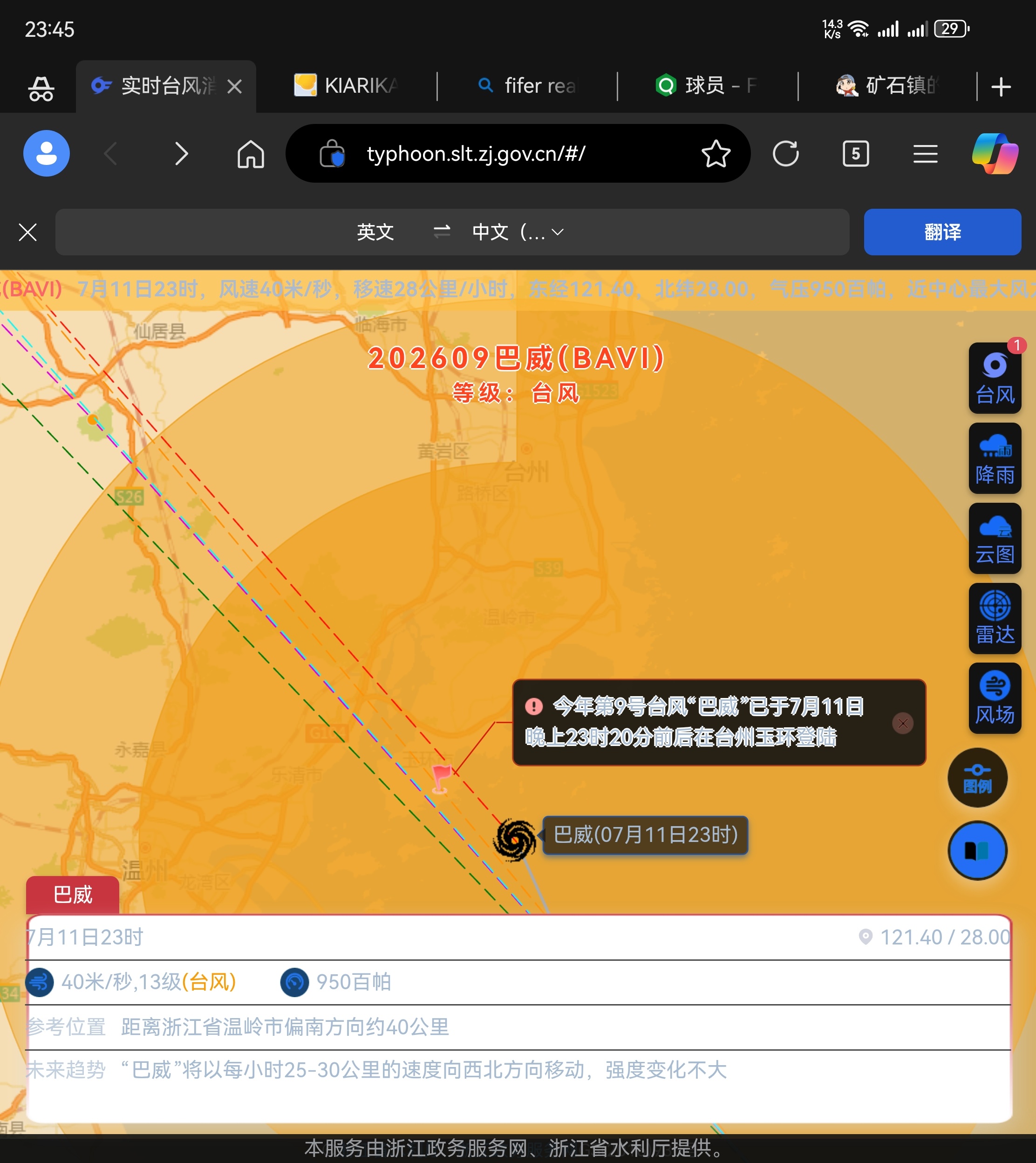Click the location pin icon beside coordinates

(x=865, y=937)
